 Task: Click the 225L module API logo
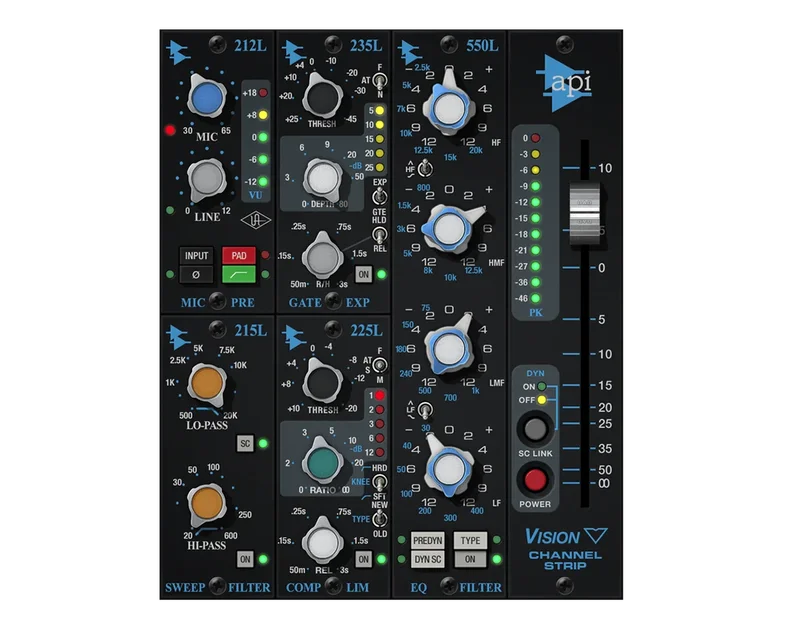point(294,337)
